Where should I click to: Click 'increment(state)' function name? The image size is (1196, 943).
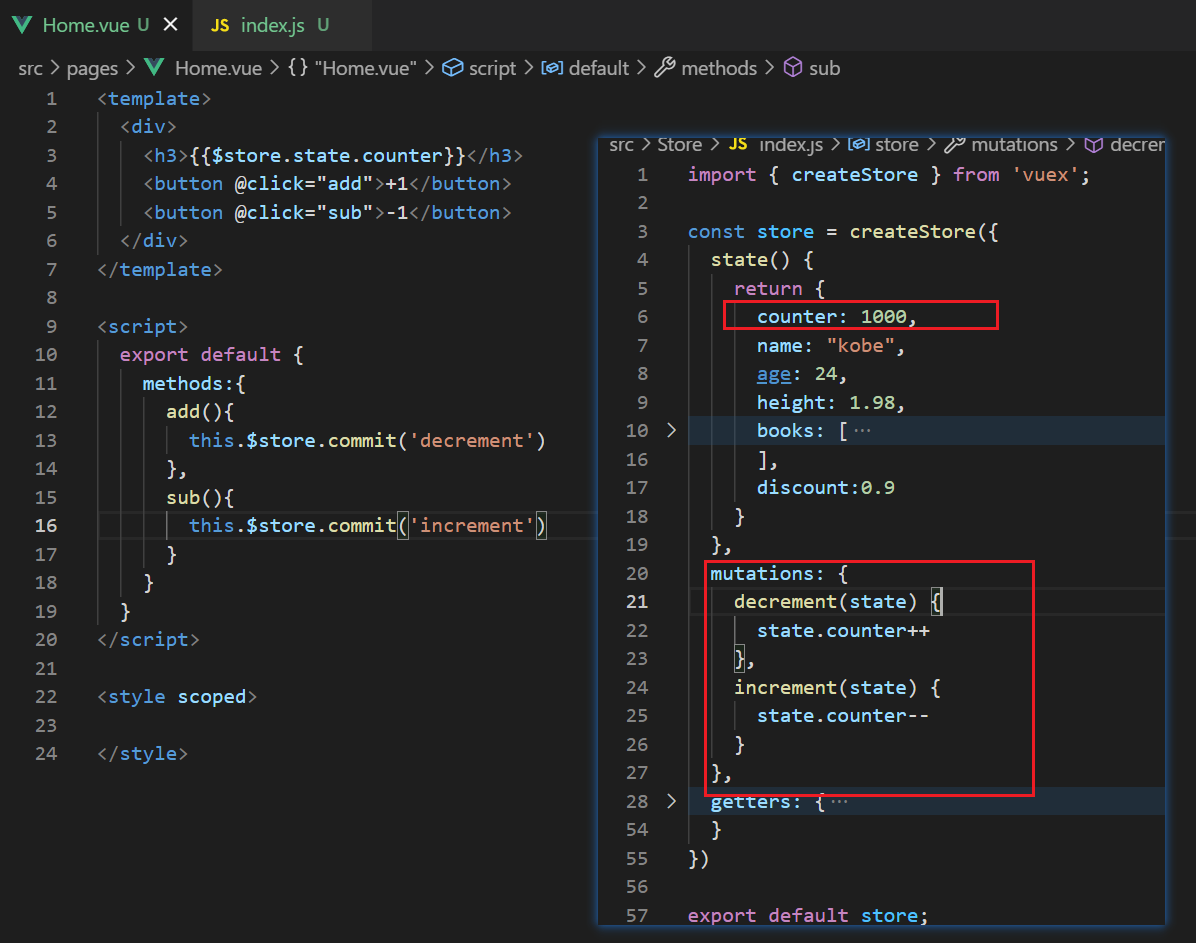click(825, 688)
